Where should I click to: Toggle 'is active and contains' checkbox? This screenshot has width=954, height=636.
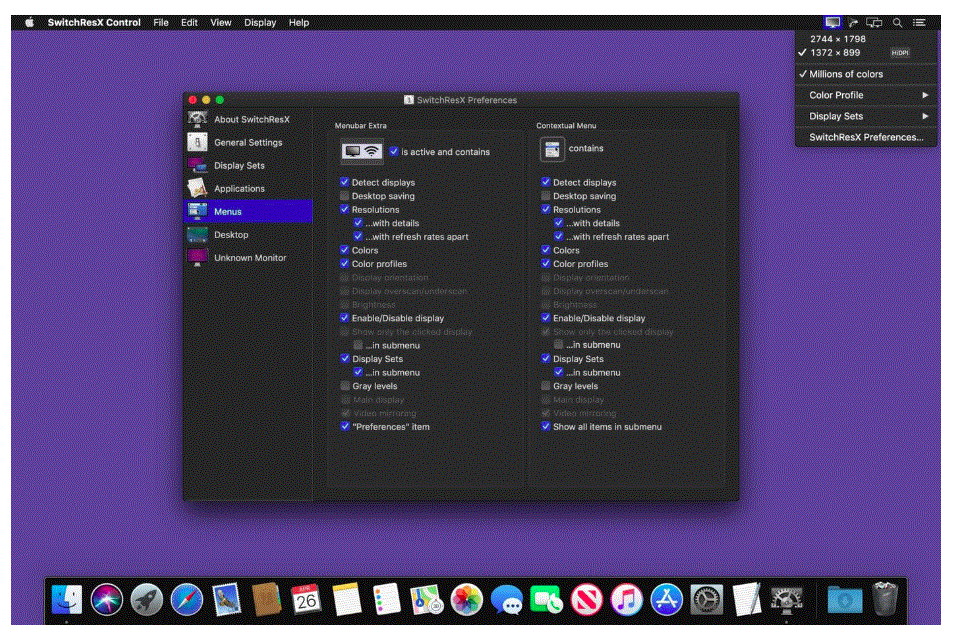pyautogui.click(x=394, y=152)
